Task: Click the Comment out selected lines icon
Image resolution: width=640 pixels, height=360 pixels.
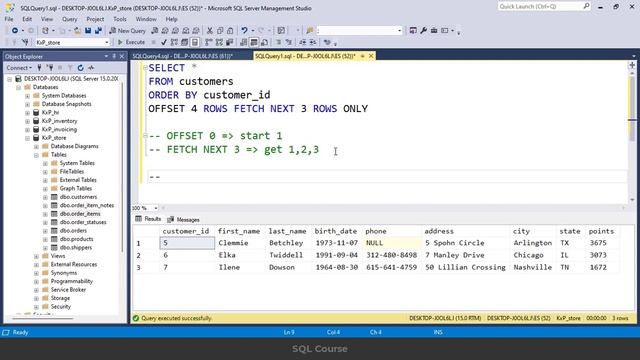Action: pos(279,42)
